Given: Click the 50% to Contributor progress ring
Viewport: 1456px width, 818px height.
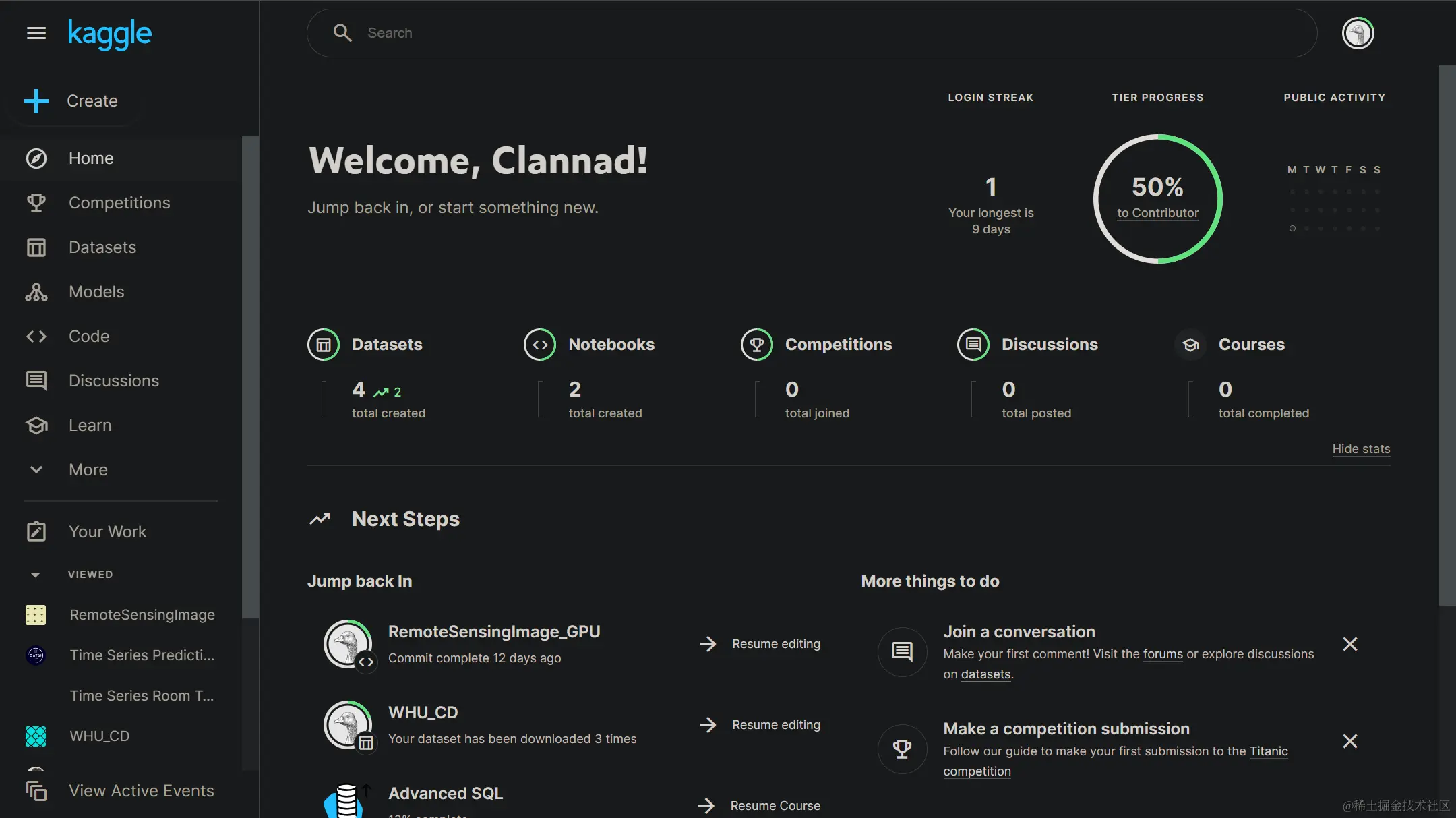Looking at the screenshot, I should [x=1157, y=198].
